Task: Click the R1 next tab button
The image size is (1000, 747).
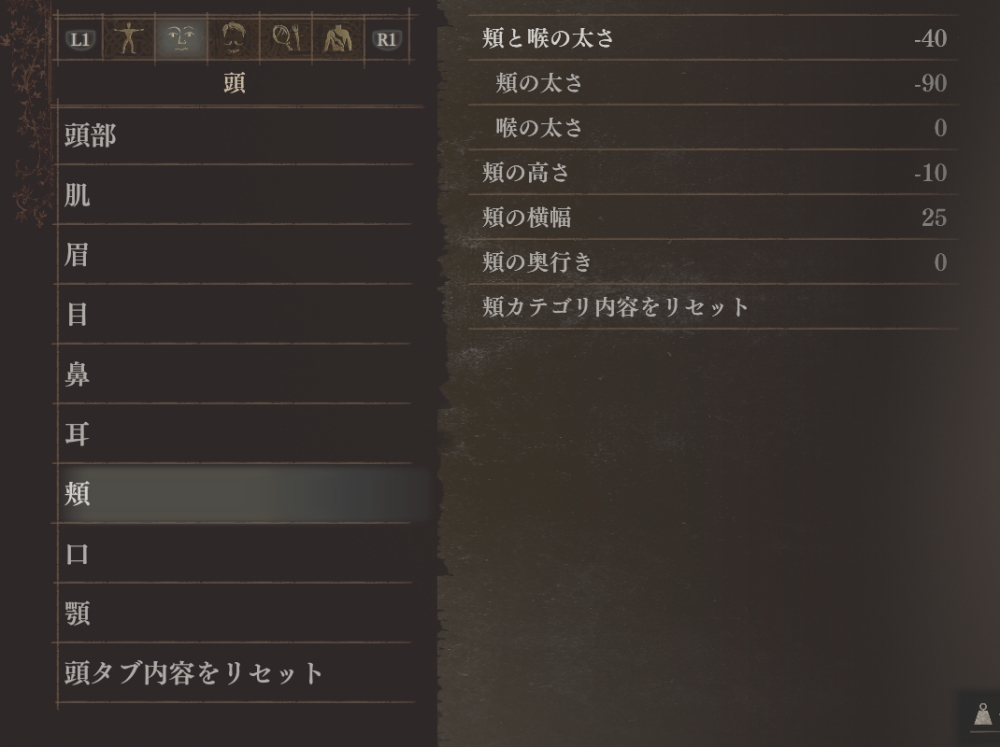Action: (x=386, y=40)
